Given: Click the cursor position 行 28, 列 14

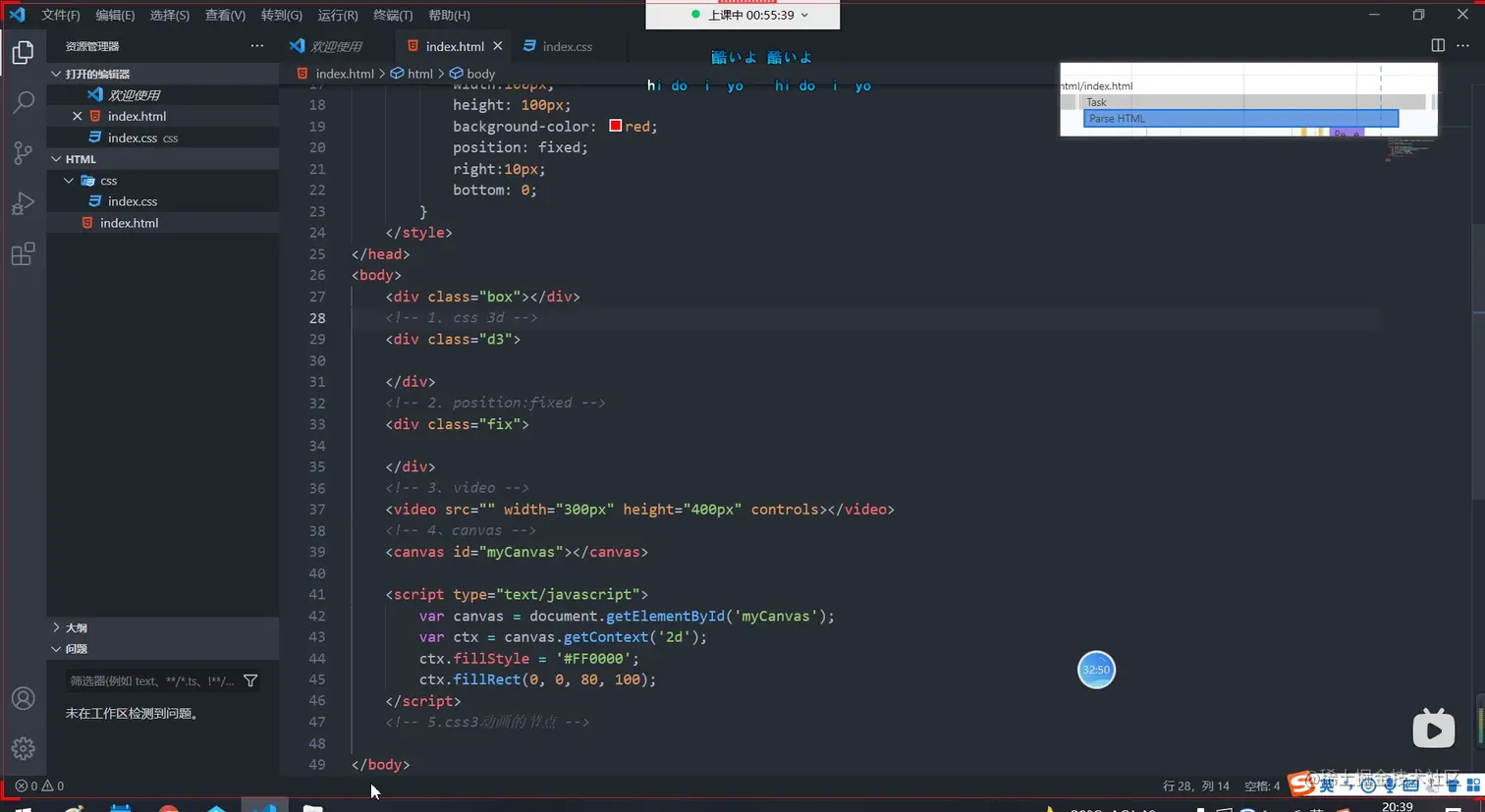Looking at the screenshot, I should pyautogui.click(x=1196, y=785).
